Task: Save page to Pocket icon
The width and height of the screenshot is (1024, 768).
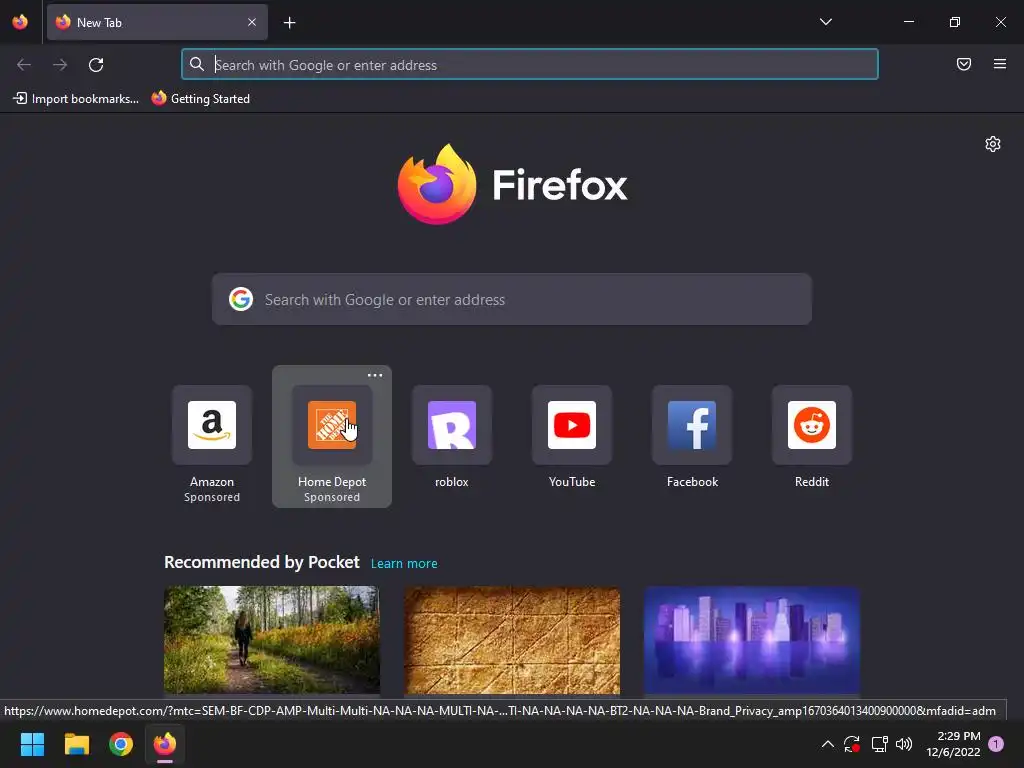Action: 964,64
